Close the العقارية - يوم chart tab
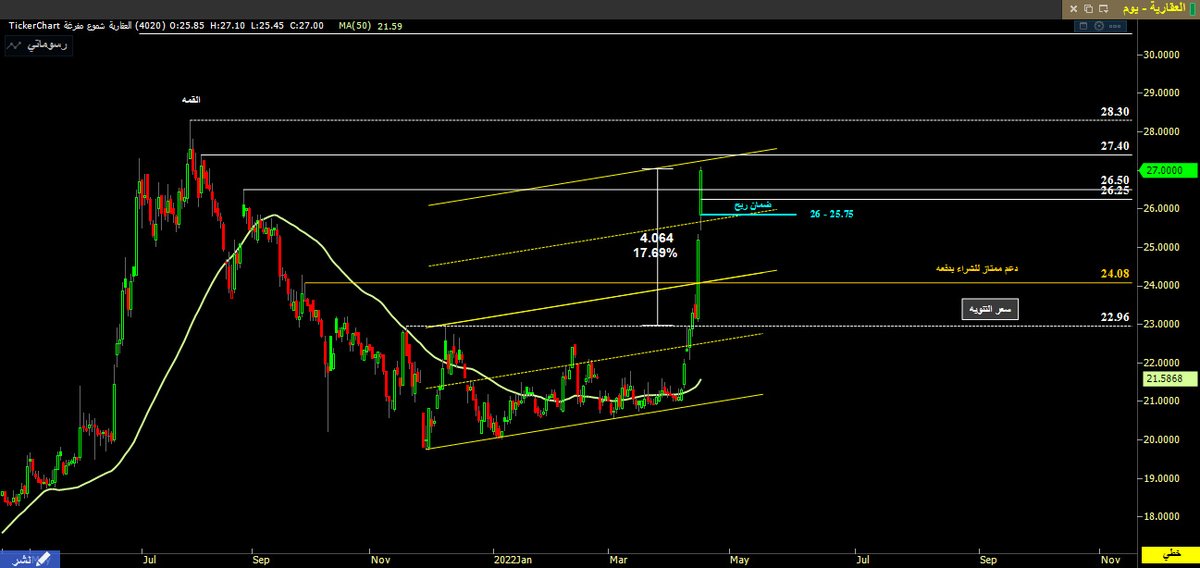This screenshot has width=1200, height=568. pyautogui.click(x=1073, y=9)
